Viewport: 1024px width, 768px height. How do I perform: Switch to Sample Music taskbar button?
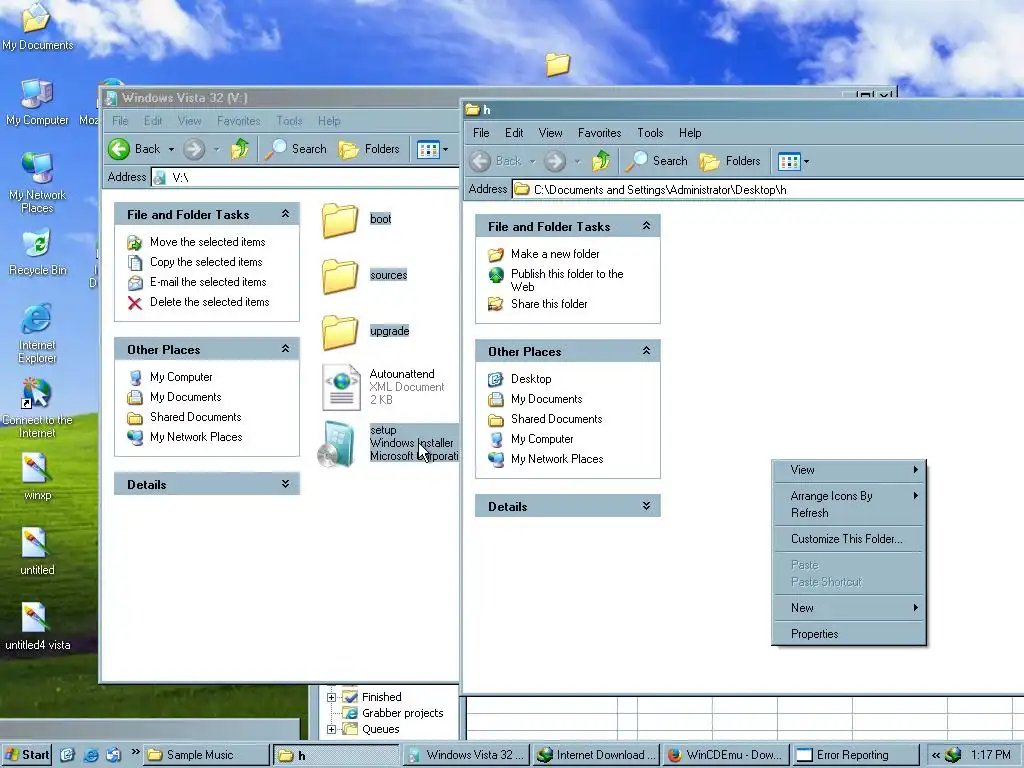(206, 755)
